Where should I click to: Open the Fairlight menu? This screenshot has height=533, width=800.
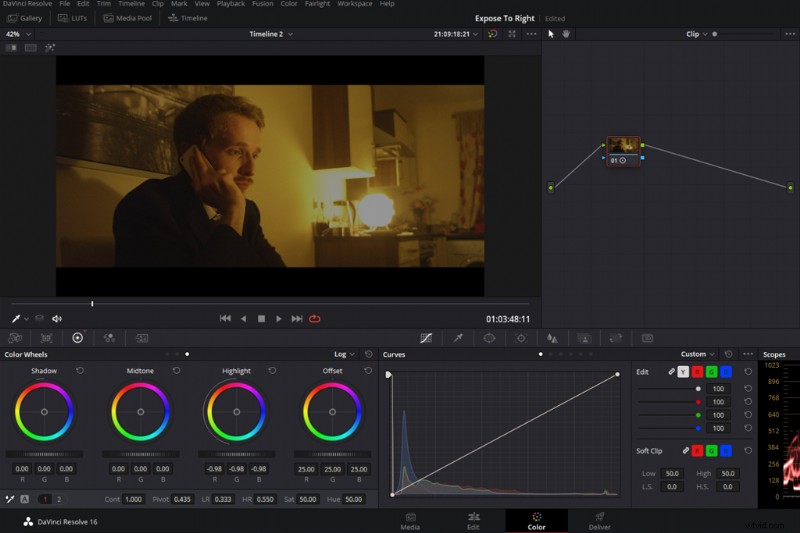317,4
